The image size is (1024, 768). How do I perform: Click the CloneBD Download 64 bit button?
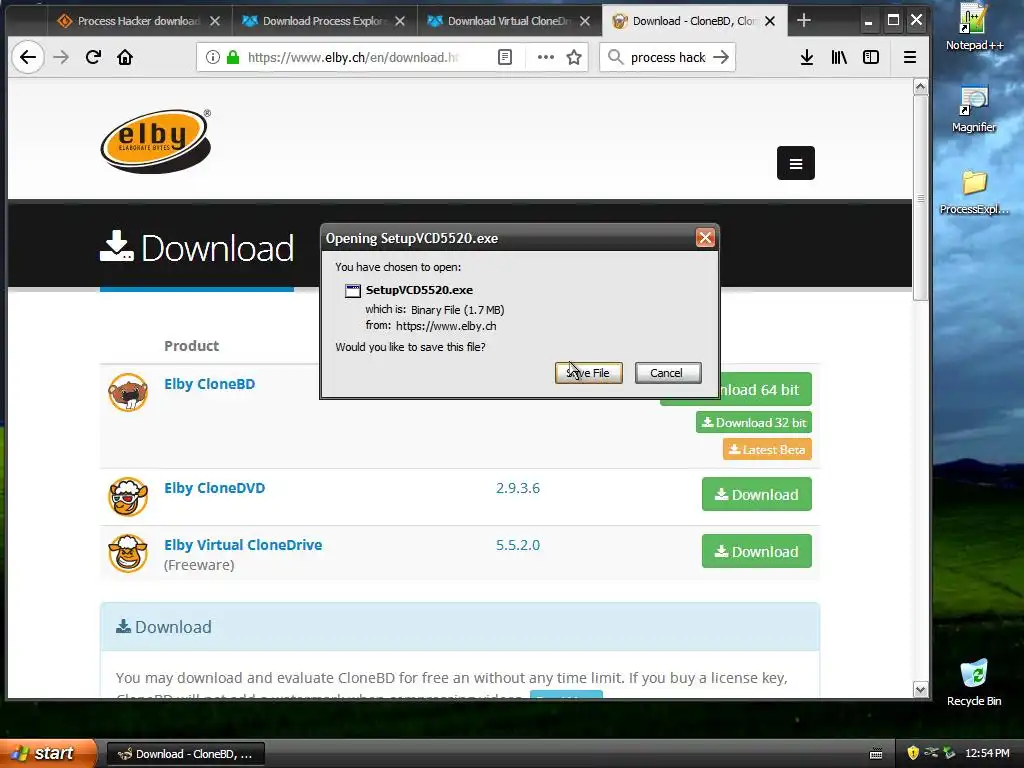765,390
